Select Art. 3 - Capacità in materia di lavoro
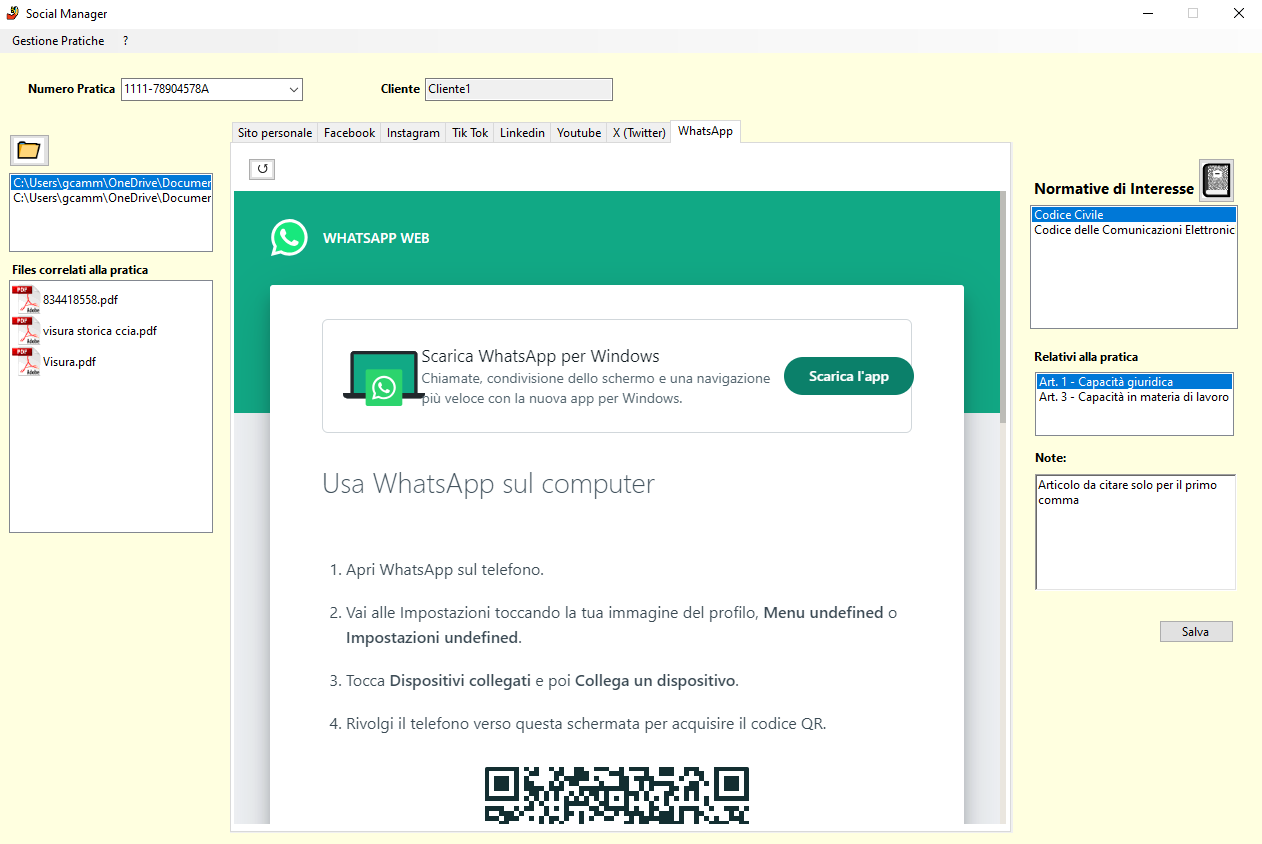The width and height of the screenshot is (1262, 844). pos(1134,397)
